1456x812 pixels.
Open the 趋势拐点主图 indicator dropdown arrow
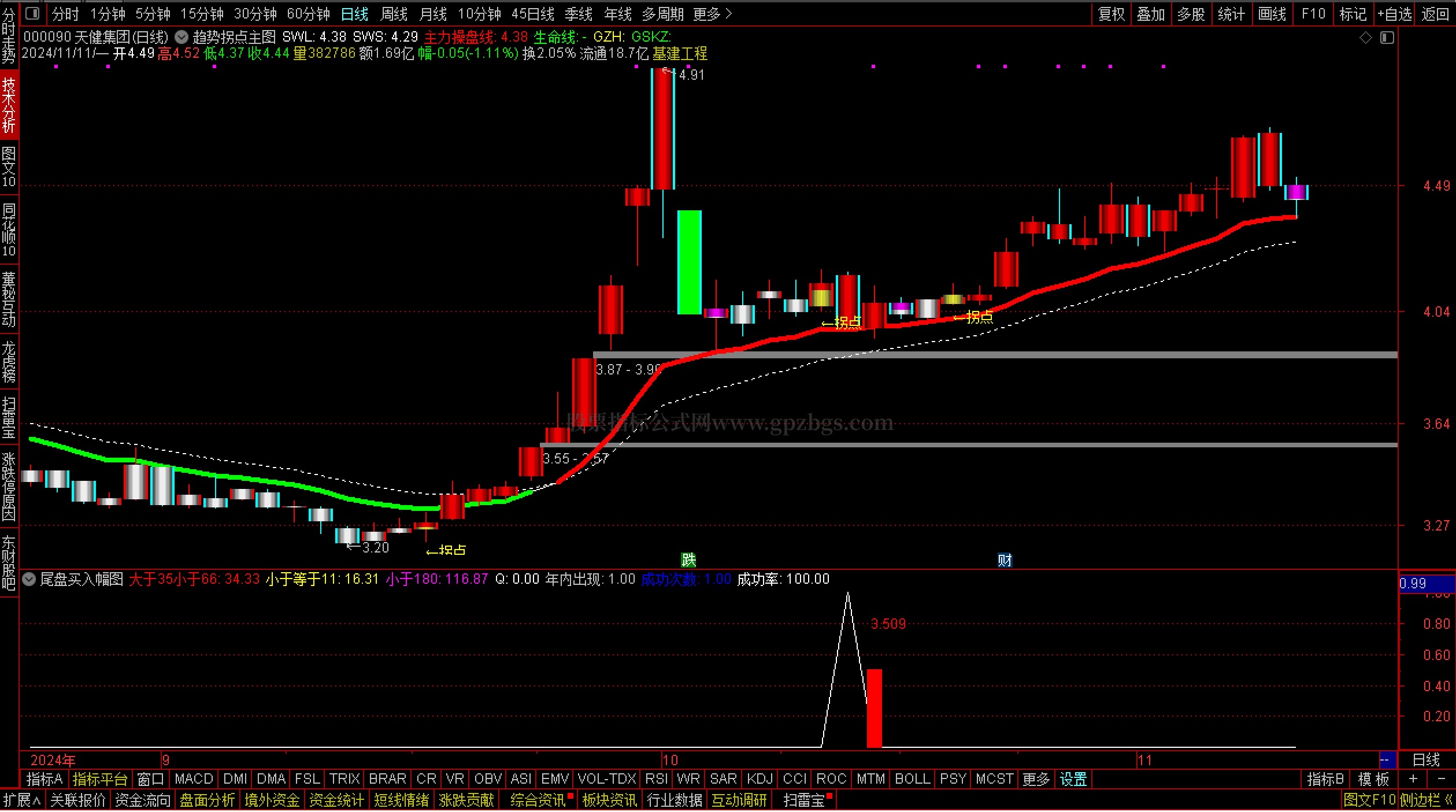click(181, 38)
